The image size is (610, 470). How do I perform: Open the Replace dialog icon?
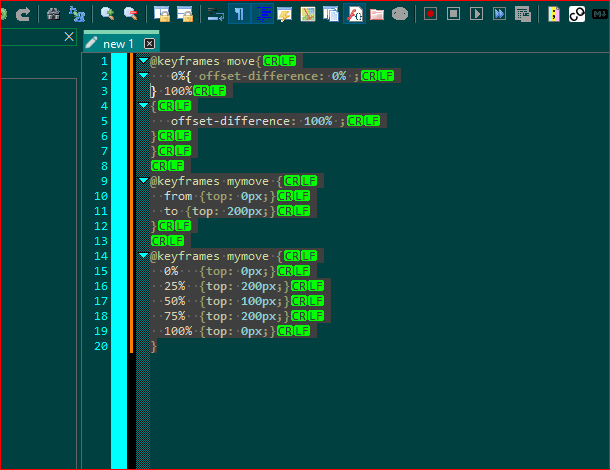[77, 14]
